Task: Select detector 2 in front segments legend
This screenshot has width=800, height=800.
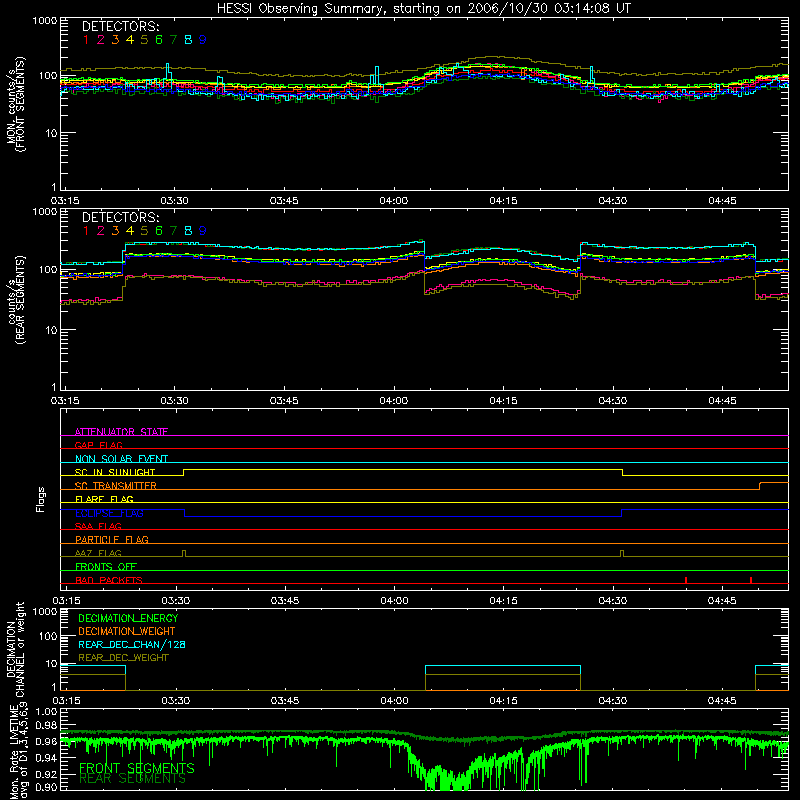Action: 101,40
